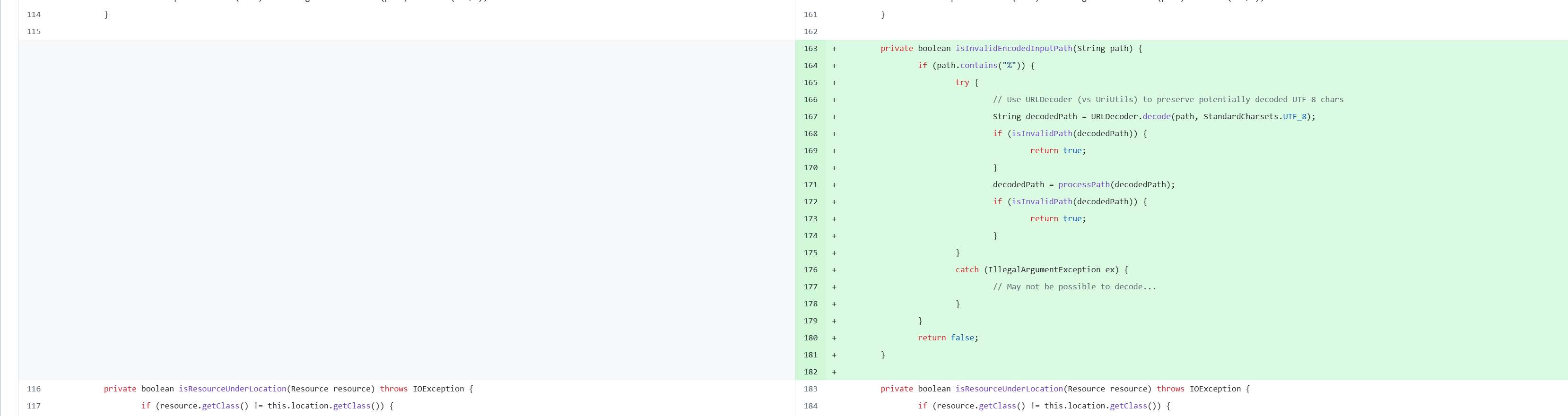1568x416 pixels.
Task: Select line number 171 in the right pane
Action: tap(810, 185)
